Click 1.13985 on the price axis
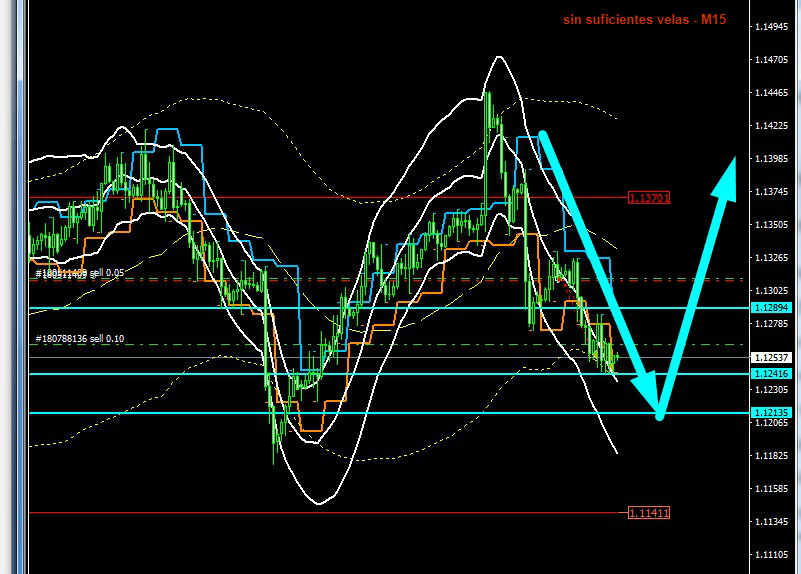 (774, 159)
